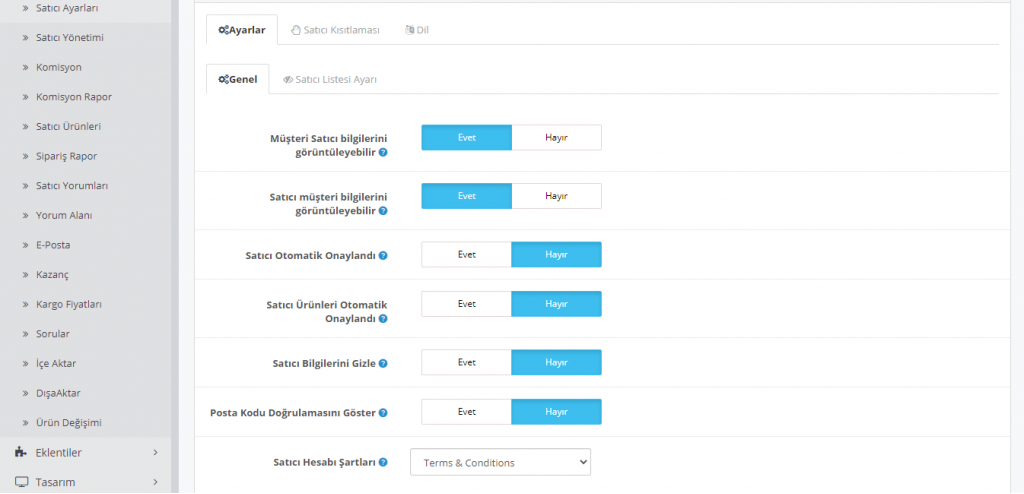The height and width of the screenshot is (494, 1024).
Task: Go to Komisyon Rapor in sidebar
Action: [72, 97]
